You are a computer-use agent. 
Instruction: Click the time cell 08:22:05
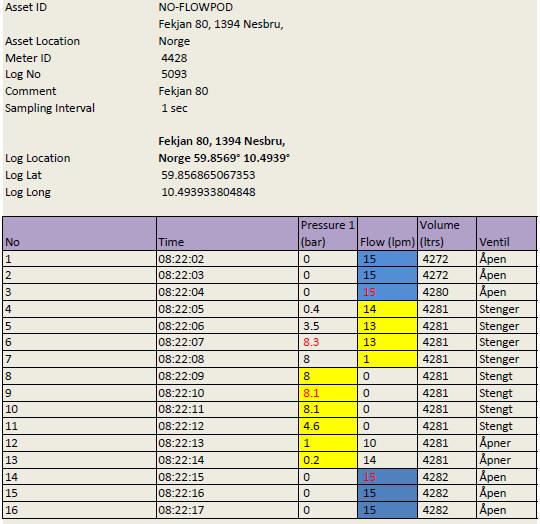click(x=227, y=309)
